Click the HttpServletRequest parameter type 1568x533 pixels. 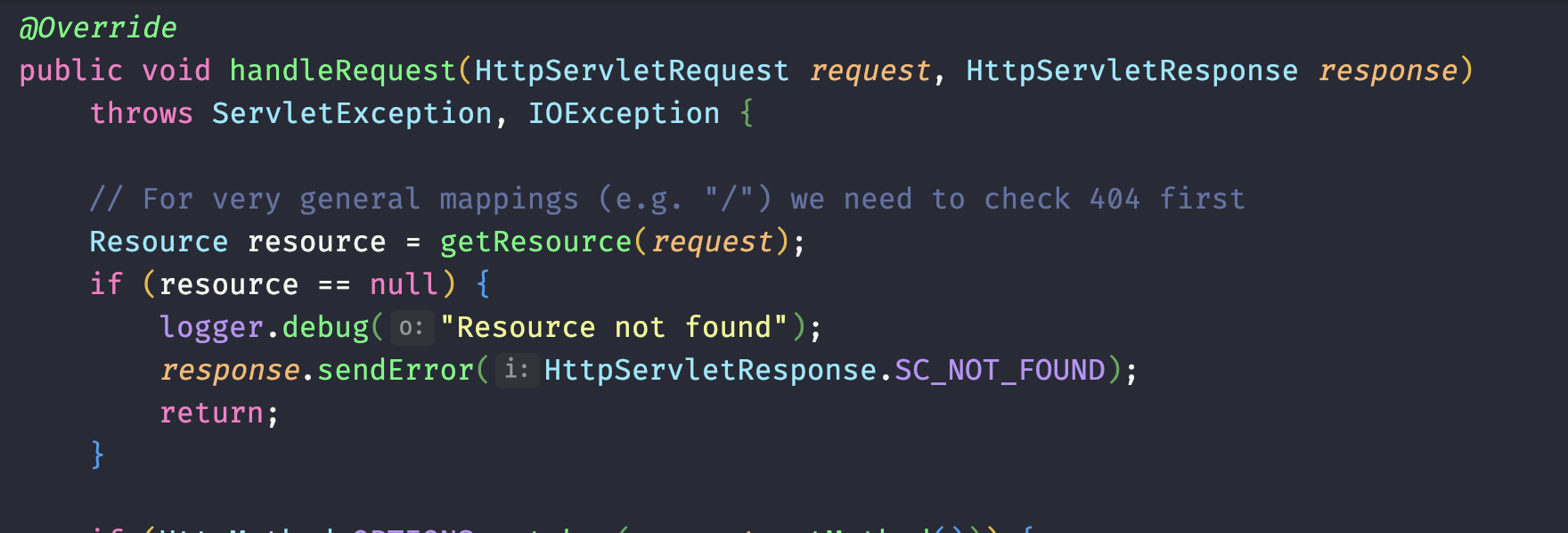coord(632,70)
